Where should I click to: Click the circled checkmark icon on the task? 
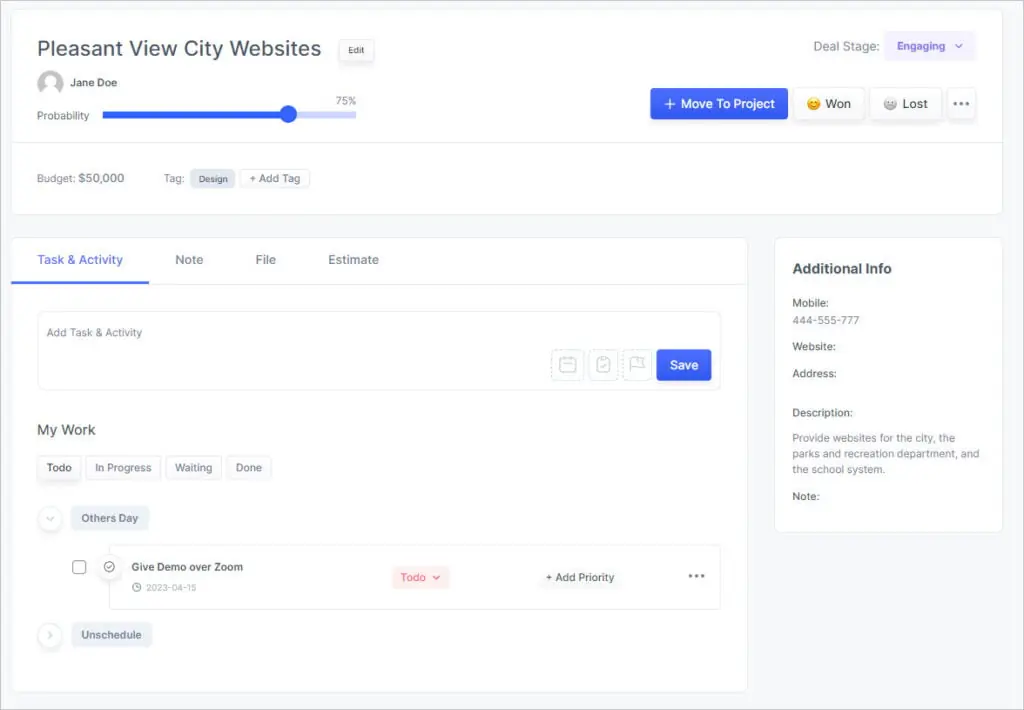109,567
